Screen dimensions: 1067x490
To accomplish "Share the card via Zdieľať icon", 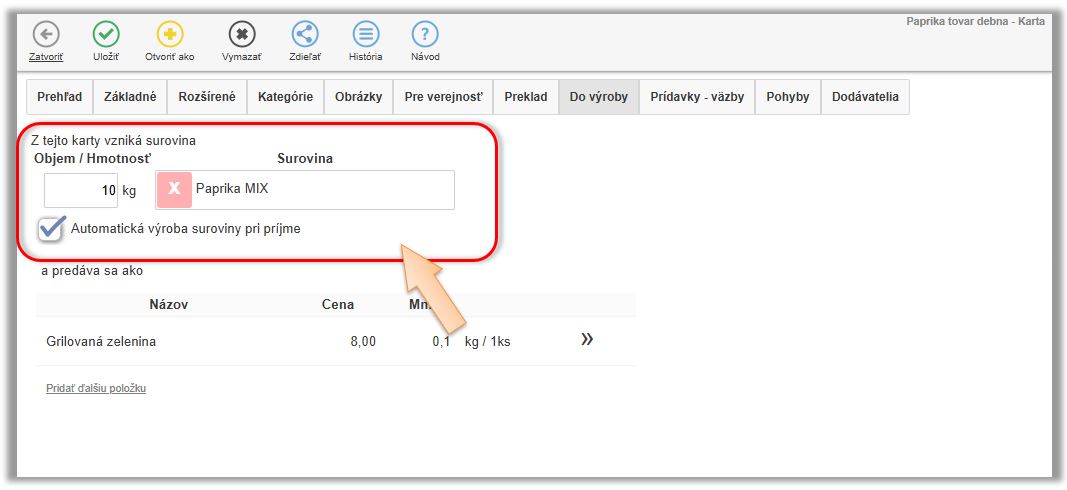I will 305,35.
